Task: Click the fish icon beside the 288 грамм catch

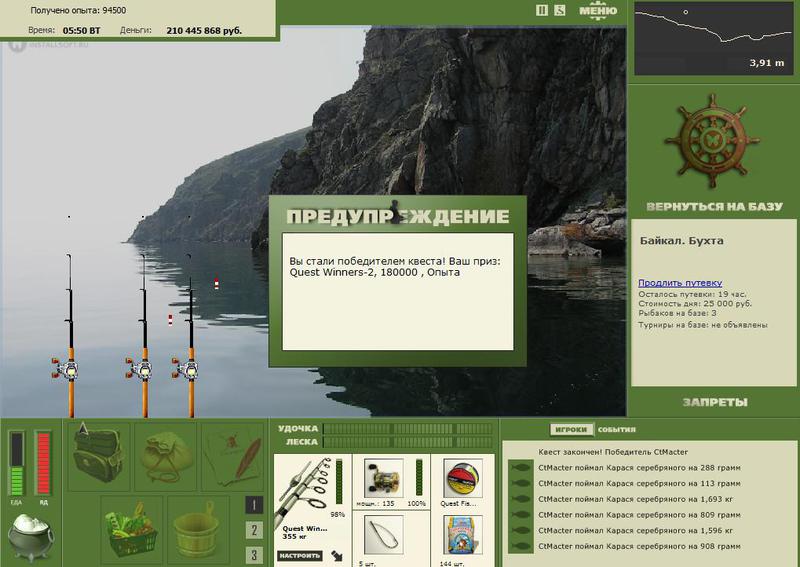Action: [x=520, y=467]
